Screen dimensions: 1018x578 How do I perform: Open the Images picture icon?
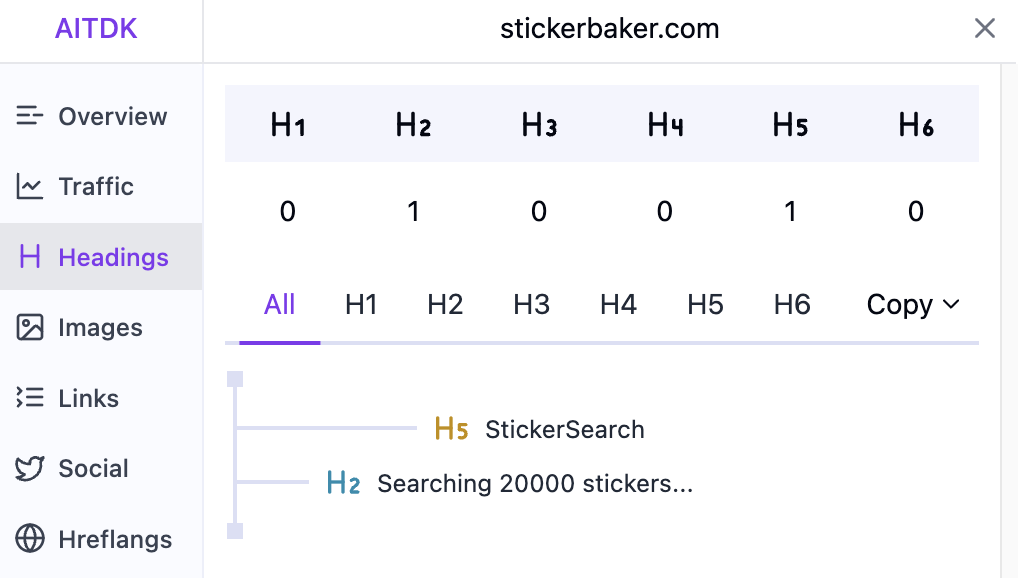(x=30, y=327)
